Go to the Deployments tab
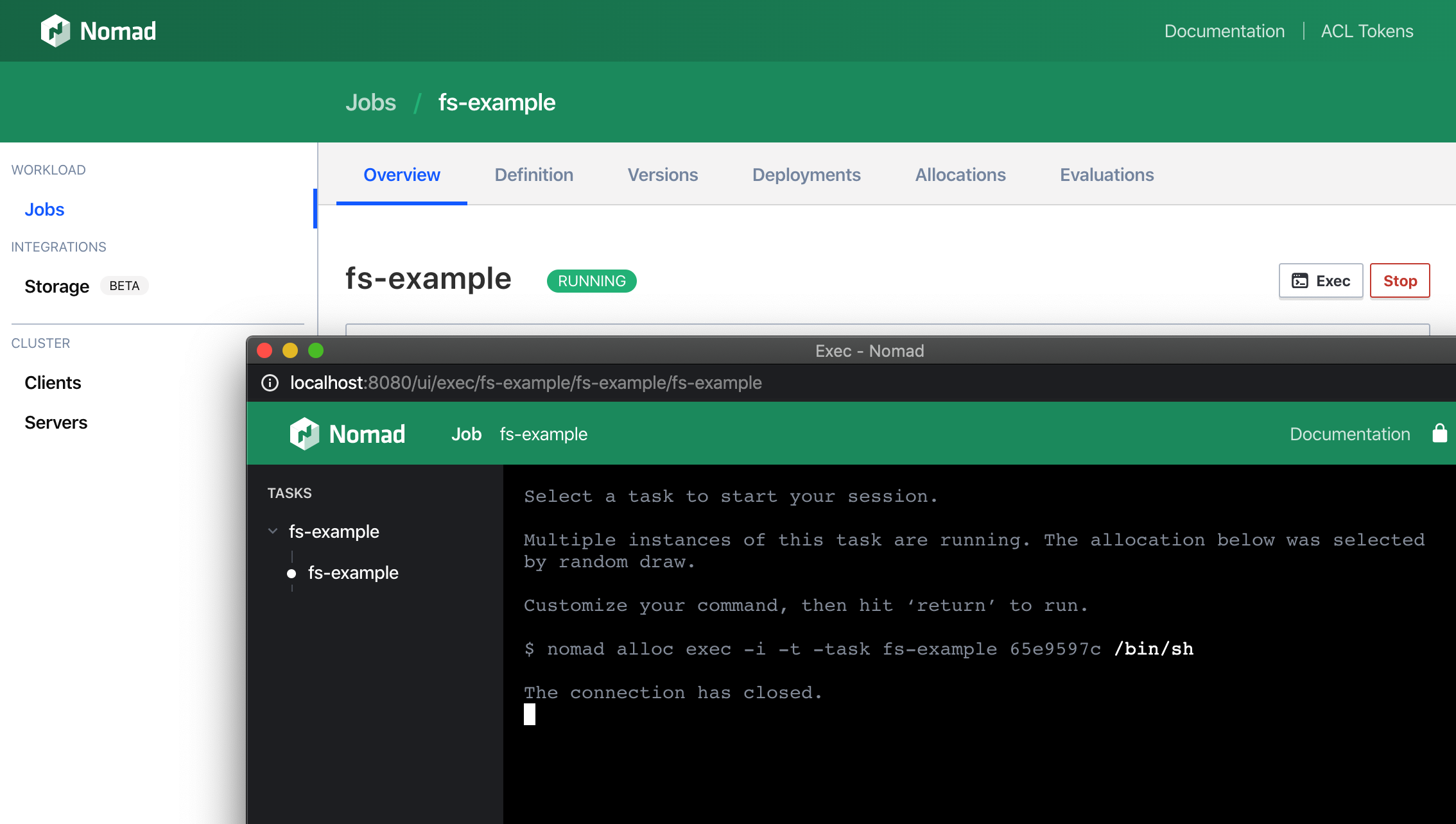 point(806,175)
